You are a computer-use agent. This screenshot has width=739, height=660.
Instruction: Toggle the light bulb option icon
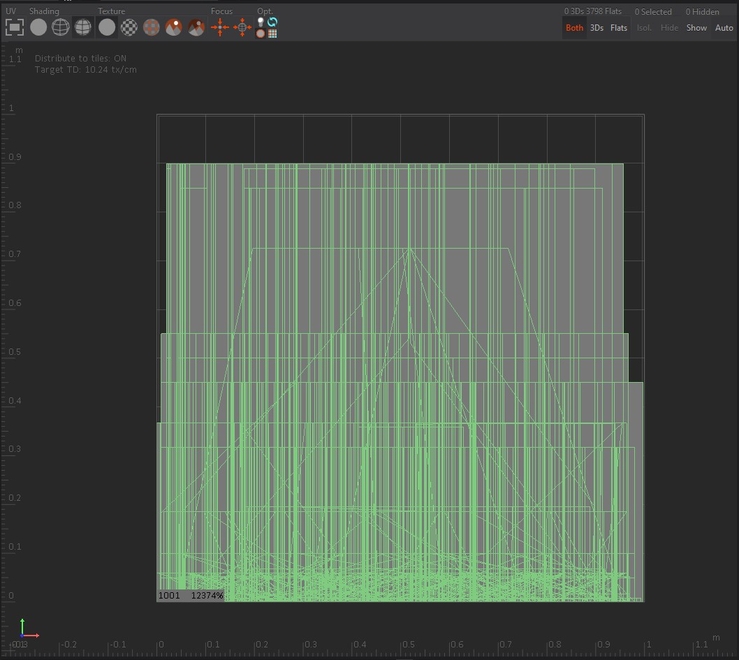coord(261,21)
